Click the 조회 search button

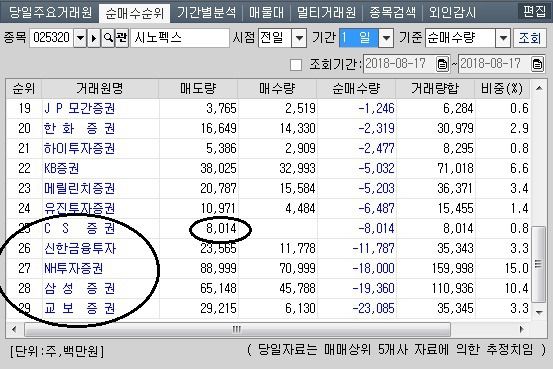pyautogui.click(x=529, y=38)
